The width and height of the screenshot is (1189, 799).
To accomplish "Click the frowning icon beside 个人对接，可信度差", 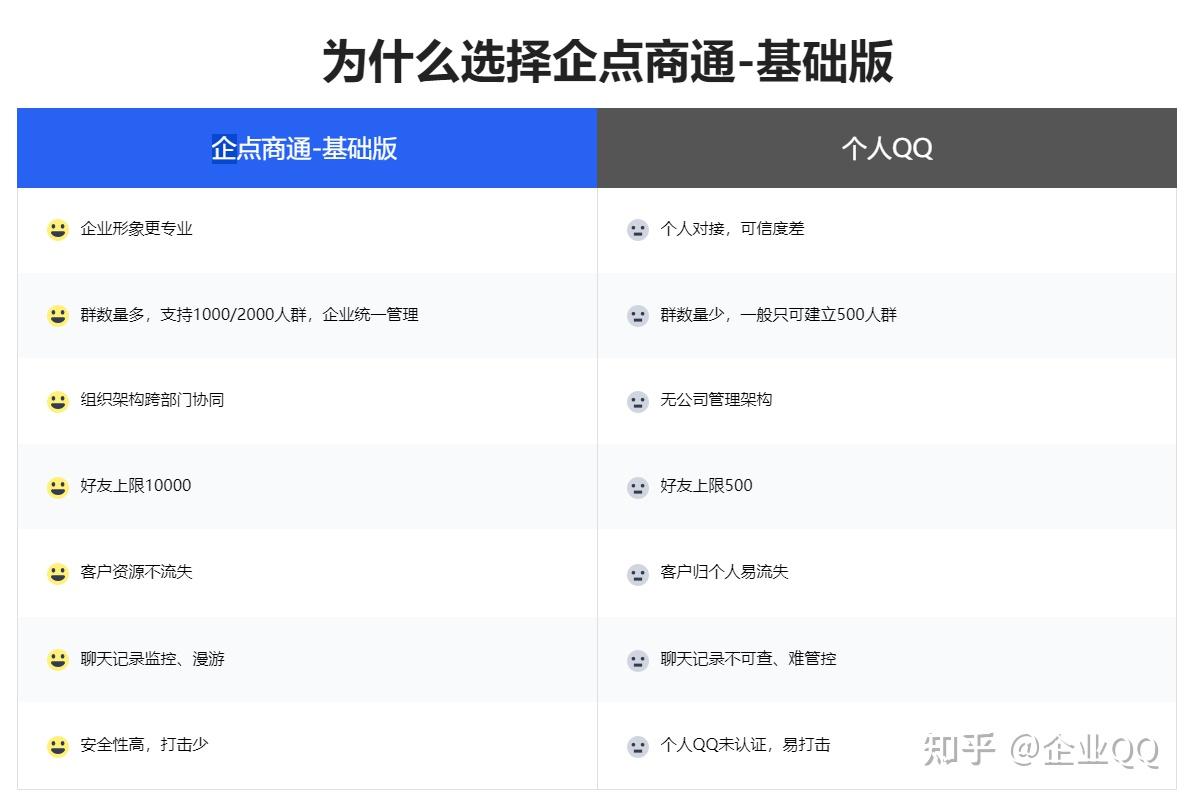I will pos(637,228).
